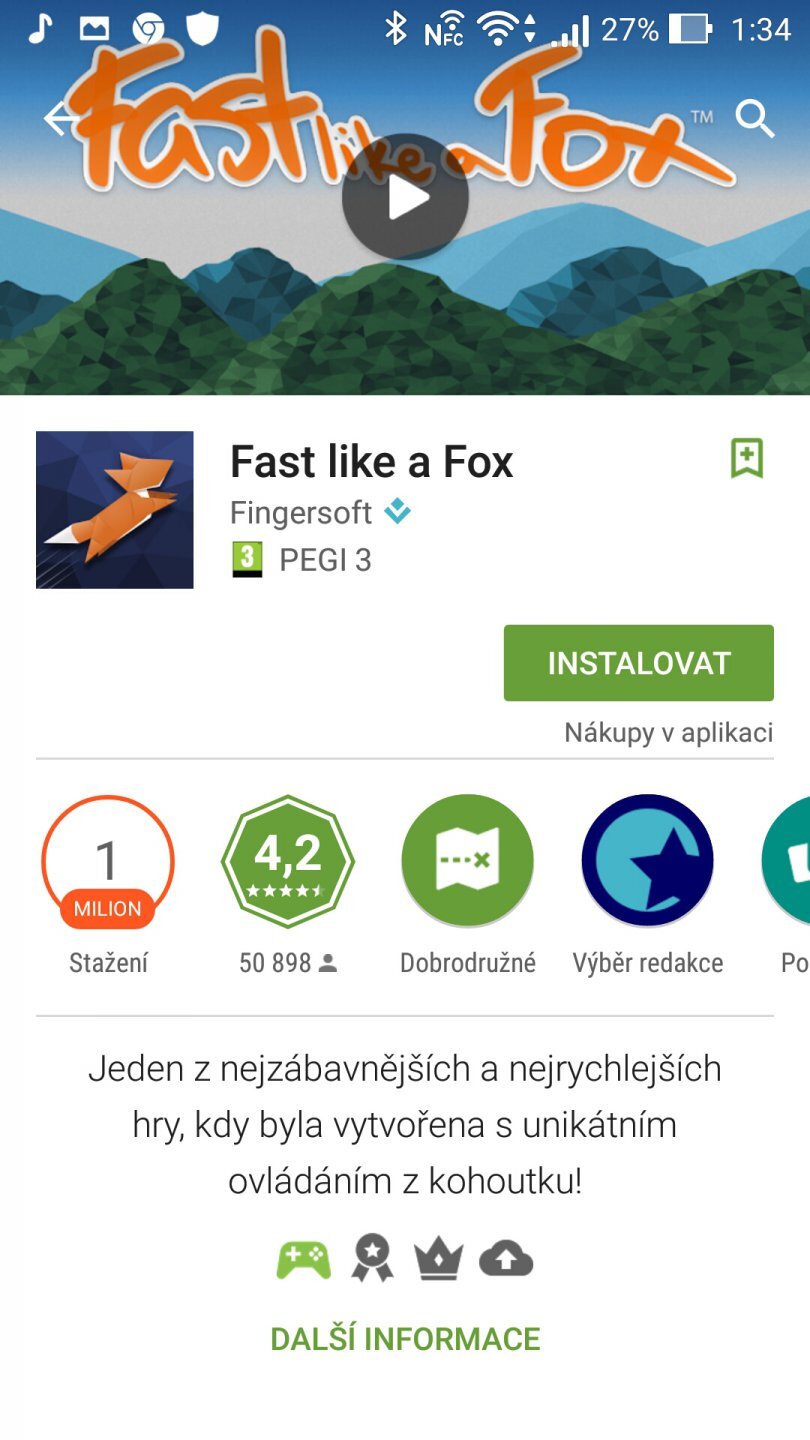The width and height of the screenshot is (810, 1440).
Task: Tap the back arrow icon
Action: (x=61, y=119)
